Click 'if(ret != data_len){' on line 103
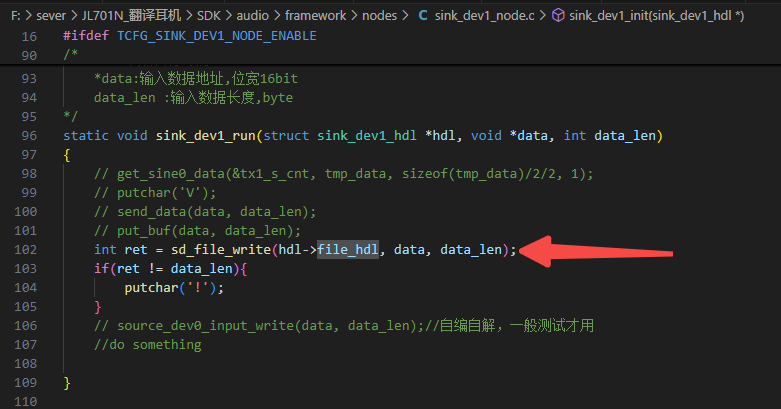The width and height of the screenshot is (781, 409). pyautogui.click(x=170, y=269)
